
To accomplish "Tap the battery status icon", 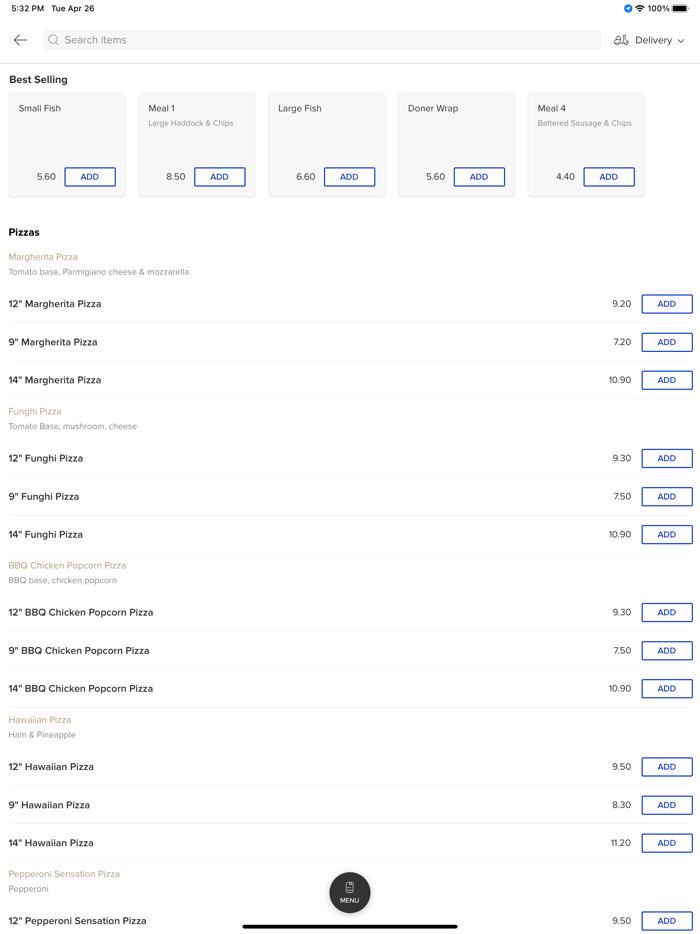I will pyautogui.click(x=680, y=9).
